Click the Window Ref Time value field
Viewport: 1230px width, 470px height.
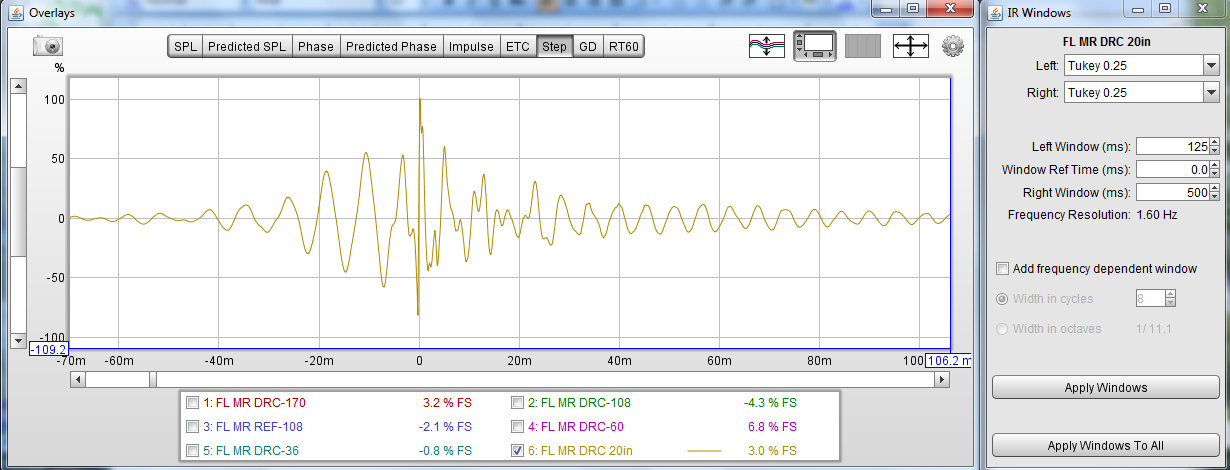tap(1172, 169)
